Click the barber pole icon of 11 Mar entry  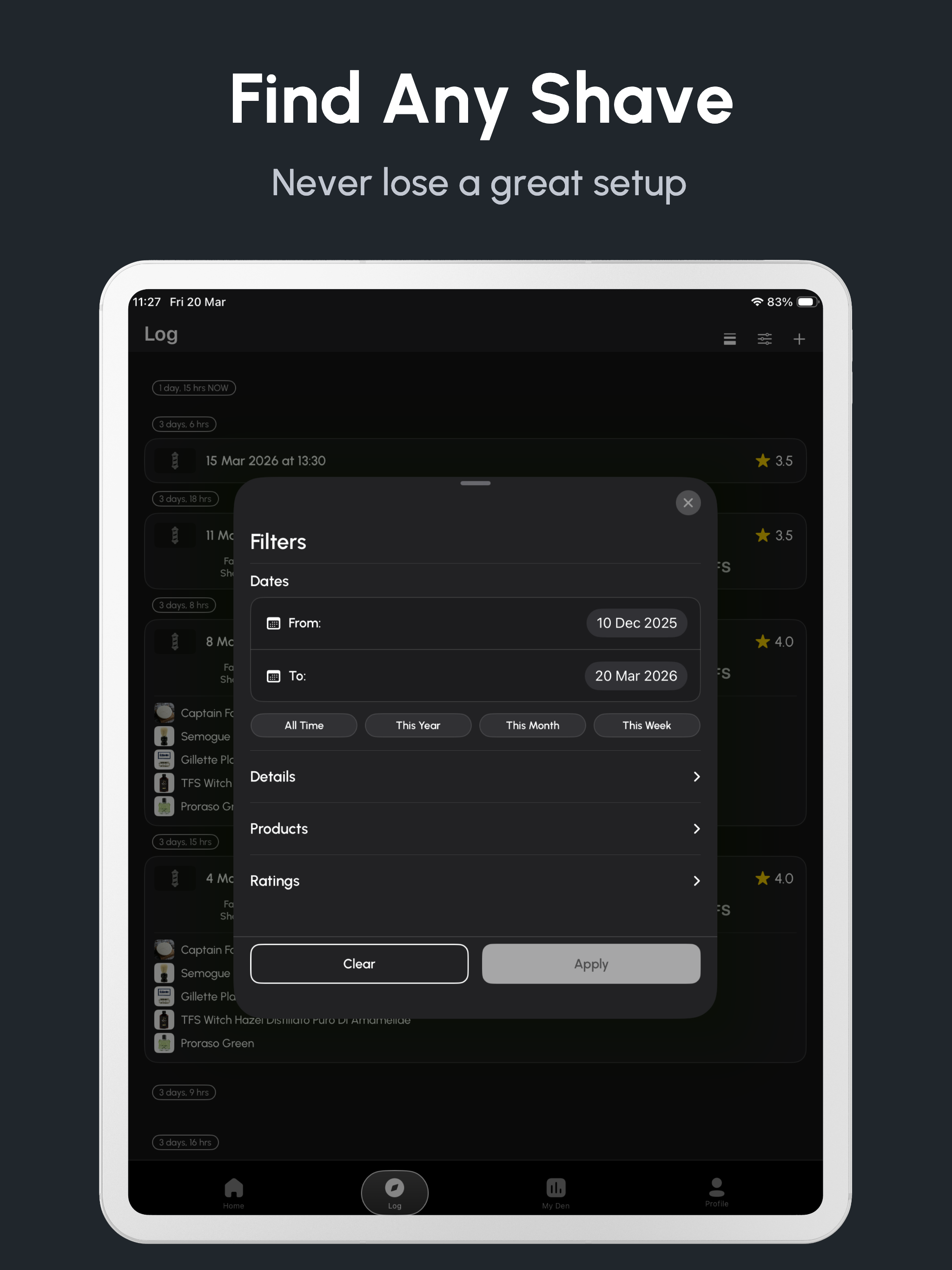coord(175,535)
